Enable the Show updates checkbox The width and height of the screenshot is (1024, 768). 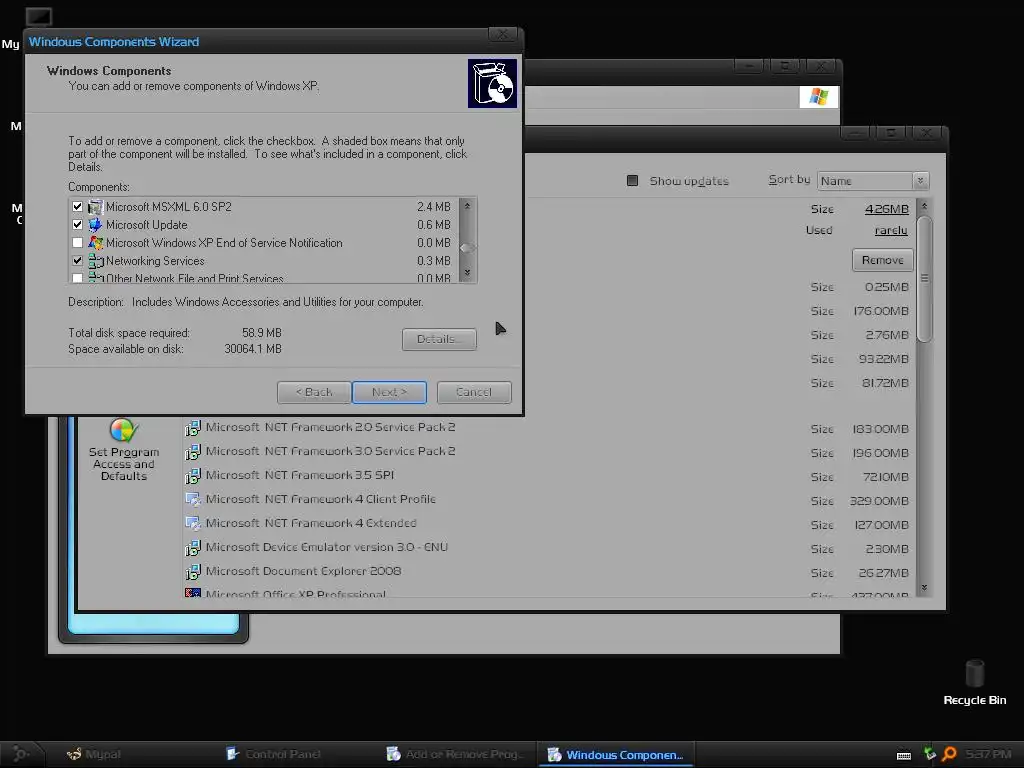[632, 180]
